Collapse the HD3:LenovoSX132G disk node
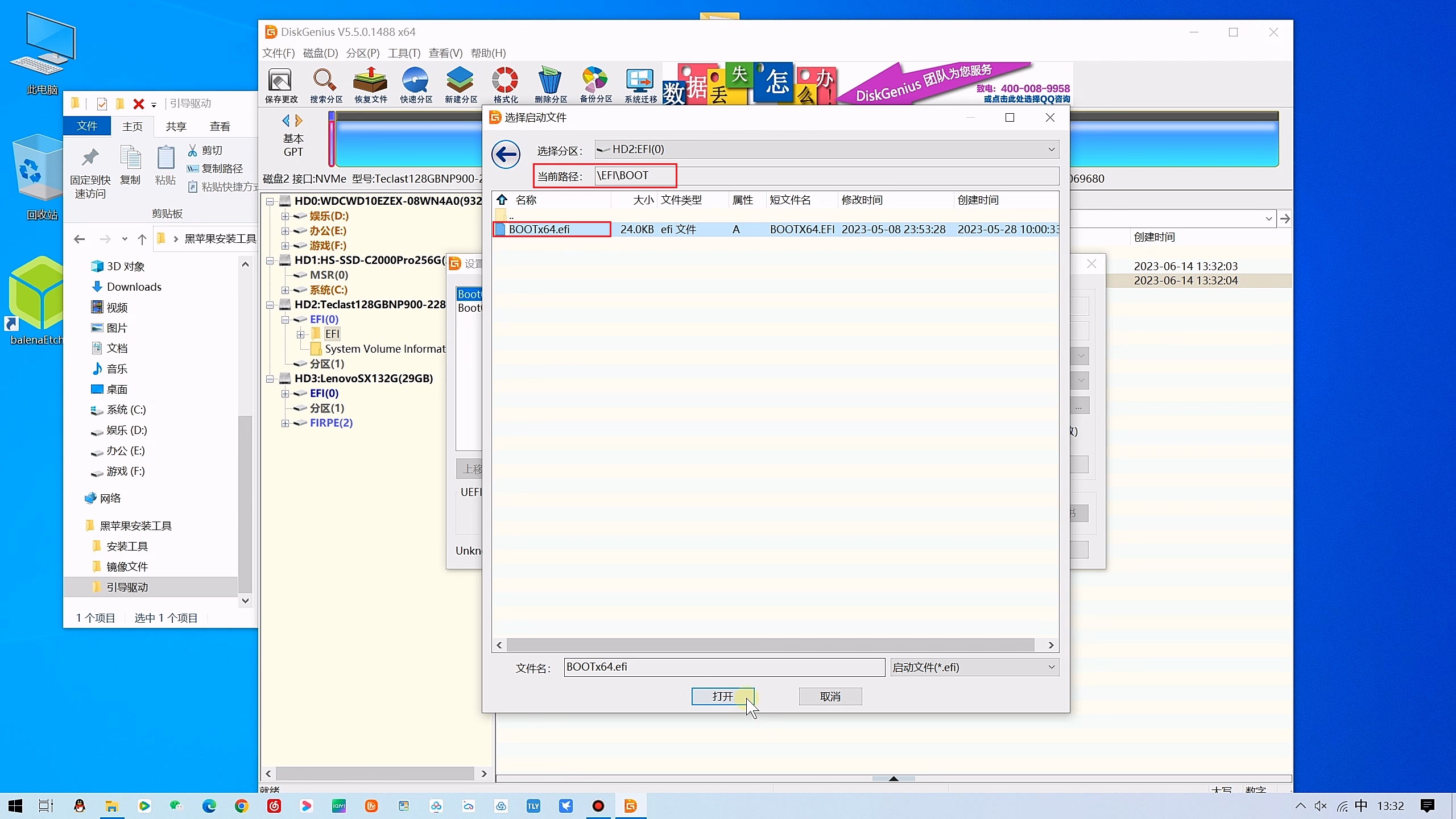1456x819 pixels. (x=270, y=379)
